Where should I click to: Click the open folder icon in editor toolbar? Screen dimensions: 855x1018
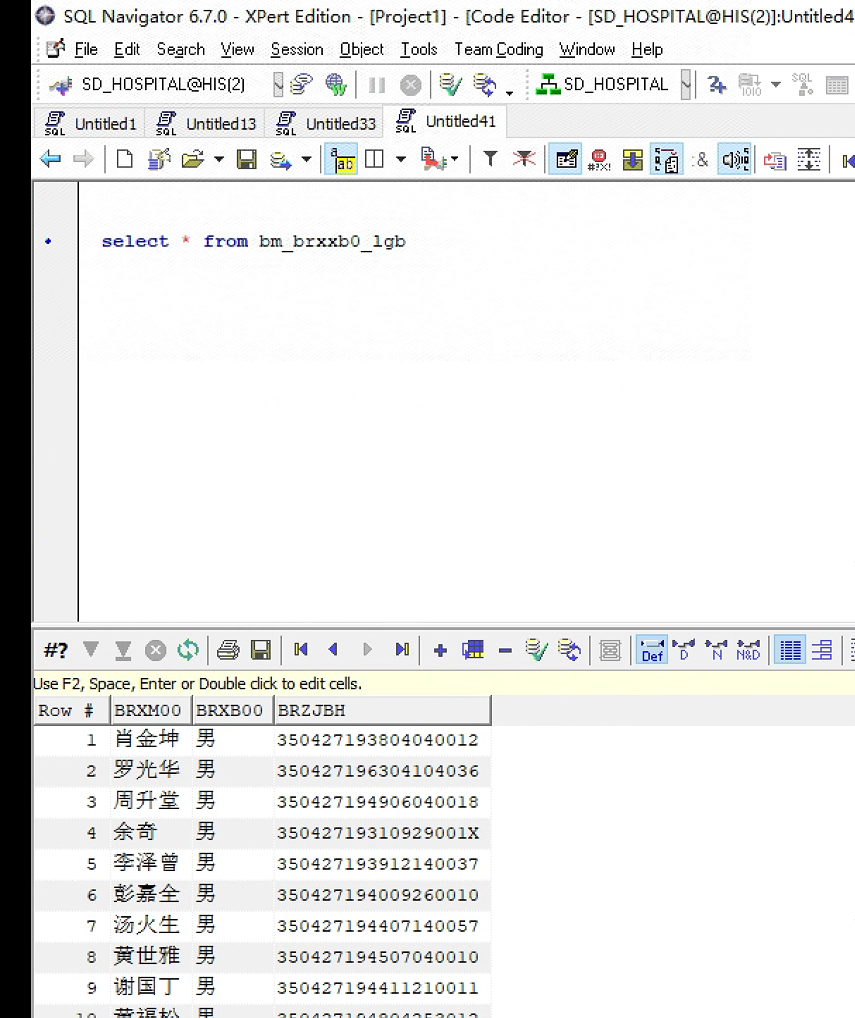click(x=193, y=159)
